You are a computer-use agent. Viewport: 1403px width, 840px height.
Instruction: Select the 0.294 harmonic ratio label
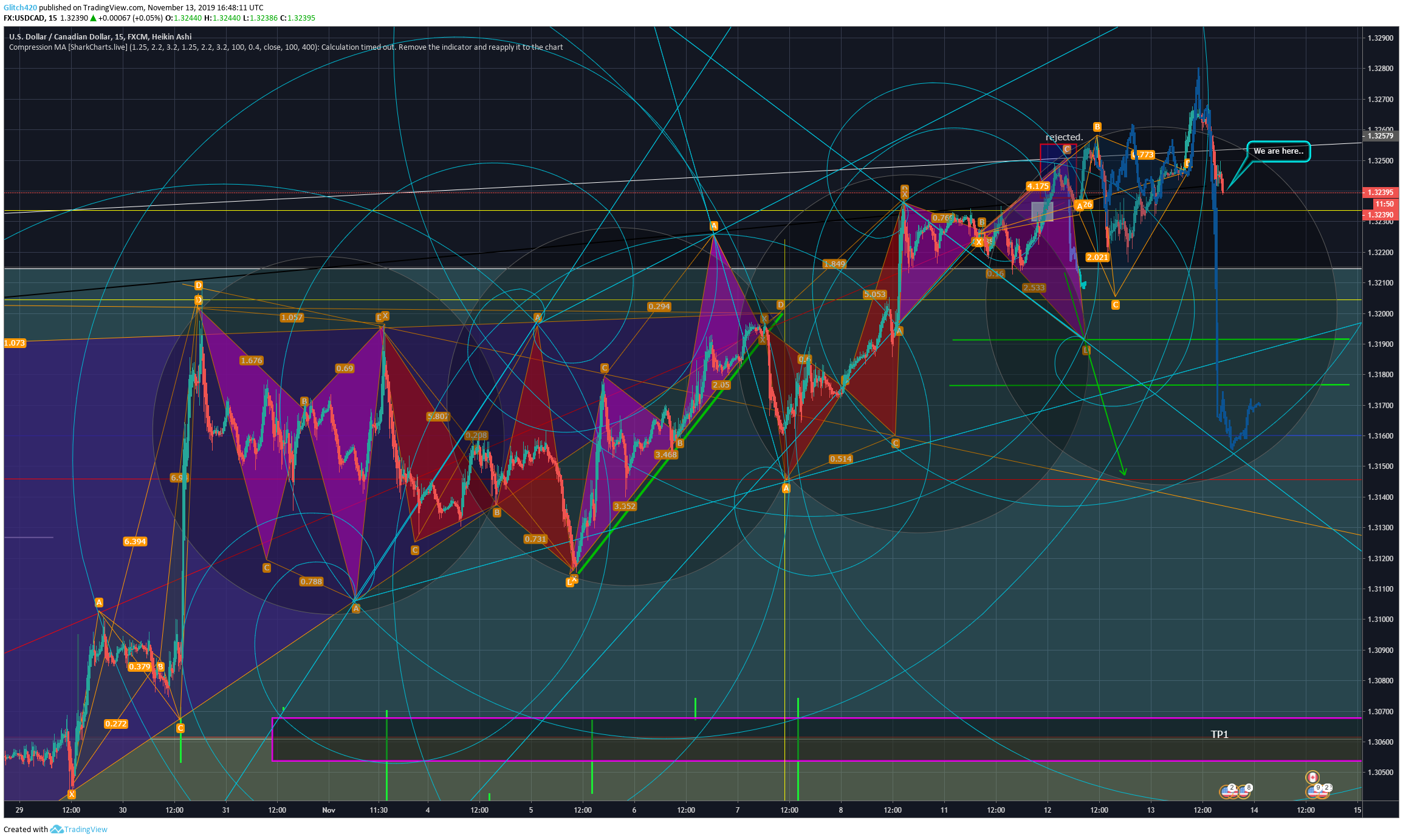[659, 307]
